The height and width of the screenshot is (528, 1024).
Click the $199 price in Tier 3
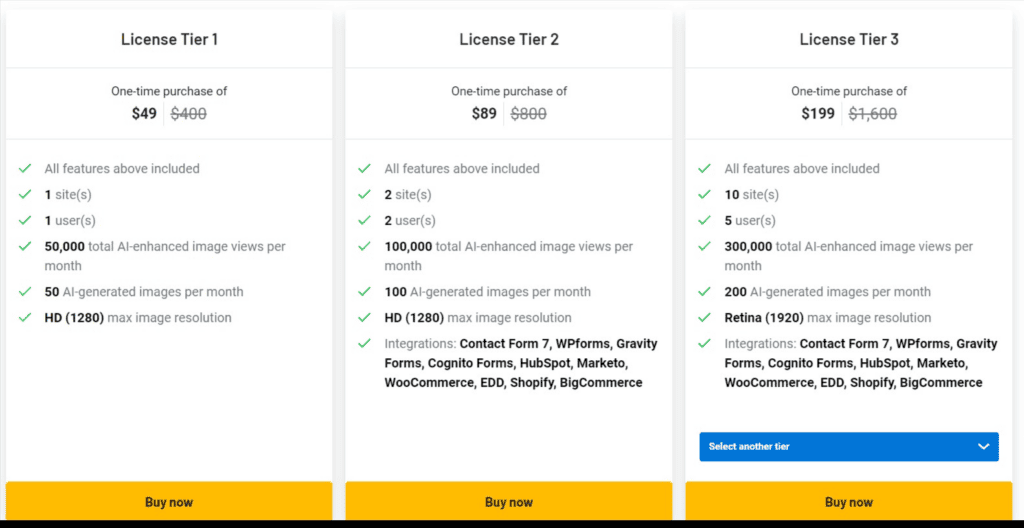[x=818, y=114]
